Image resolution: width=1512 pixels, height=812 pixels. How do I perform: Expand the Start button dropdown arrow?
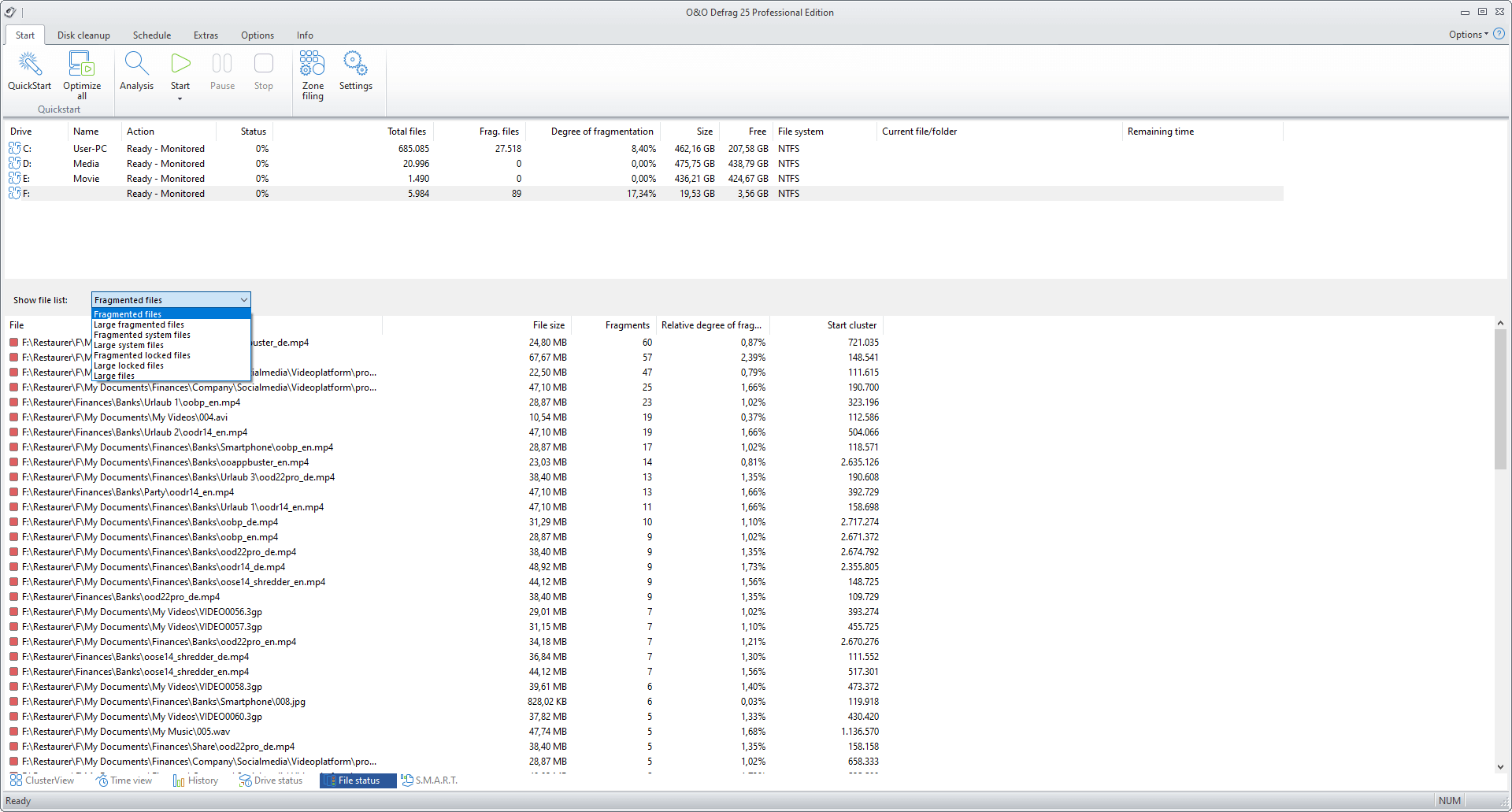tap(180, 99)
